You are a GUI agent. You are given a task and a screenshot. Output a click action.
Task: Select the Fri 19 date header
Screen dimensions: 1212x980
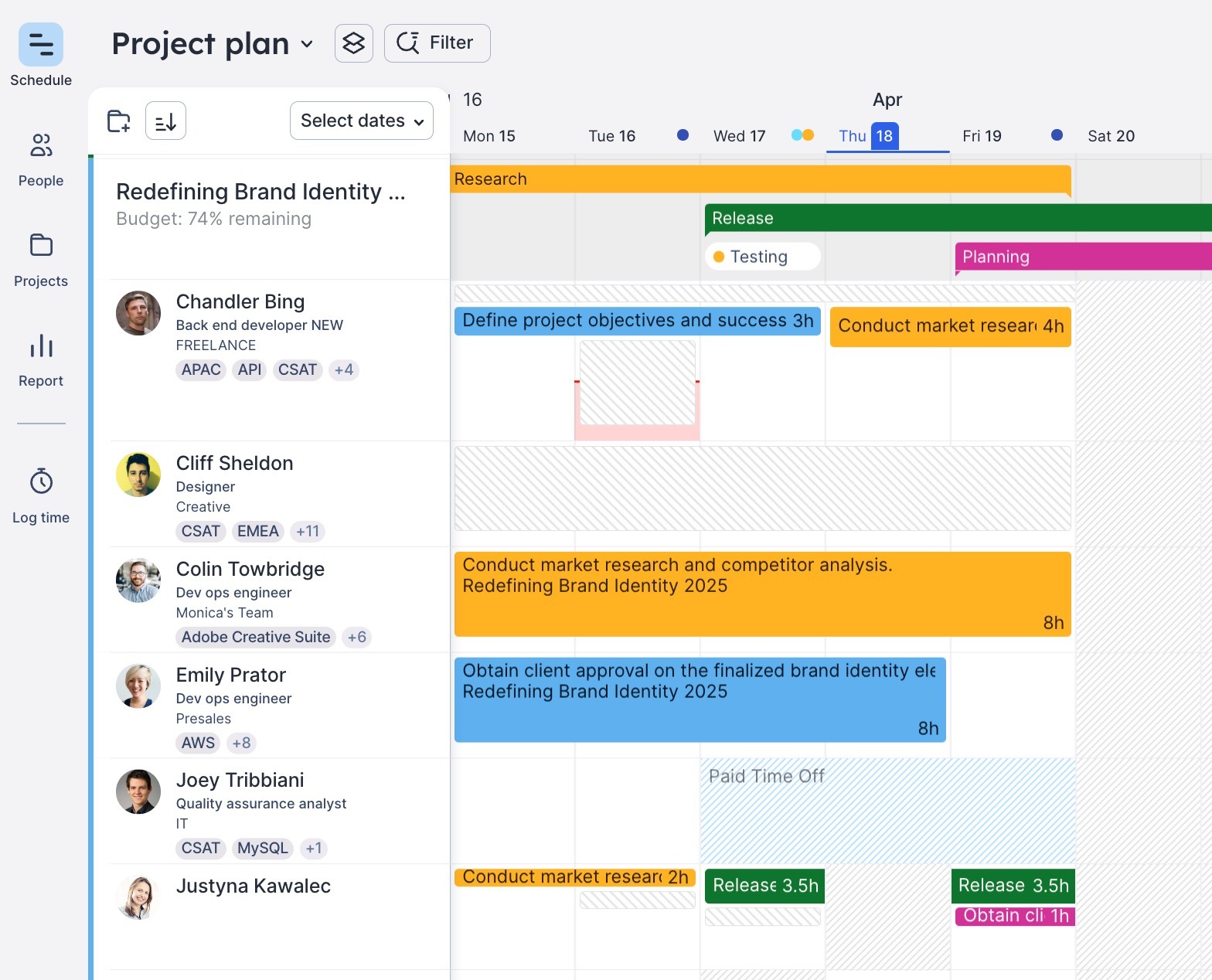(982, 136)
